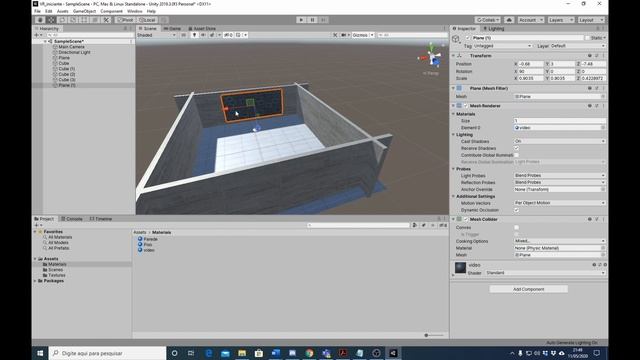Open the custom editor tools icon

106,20
